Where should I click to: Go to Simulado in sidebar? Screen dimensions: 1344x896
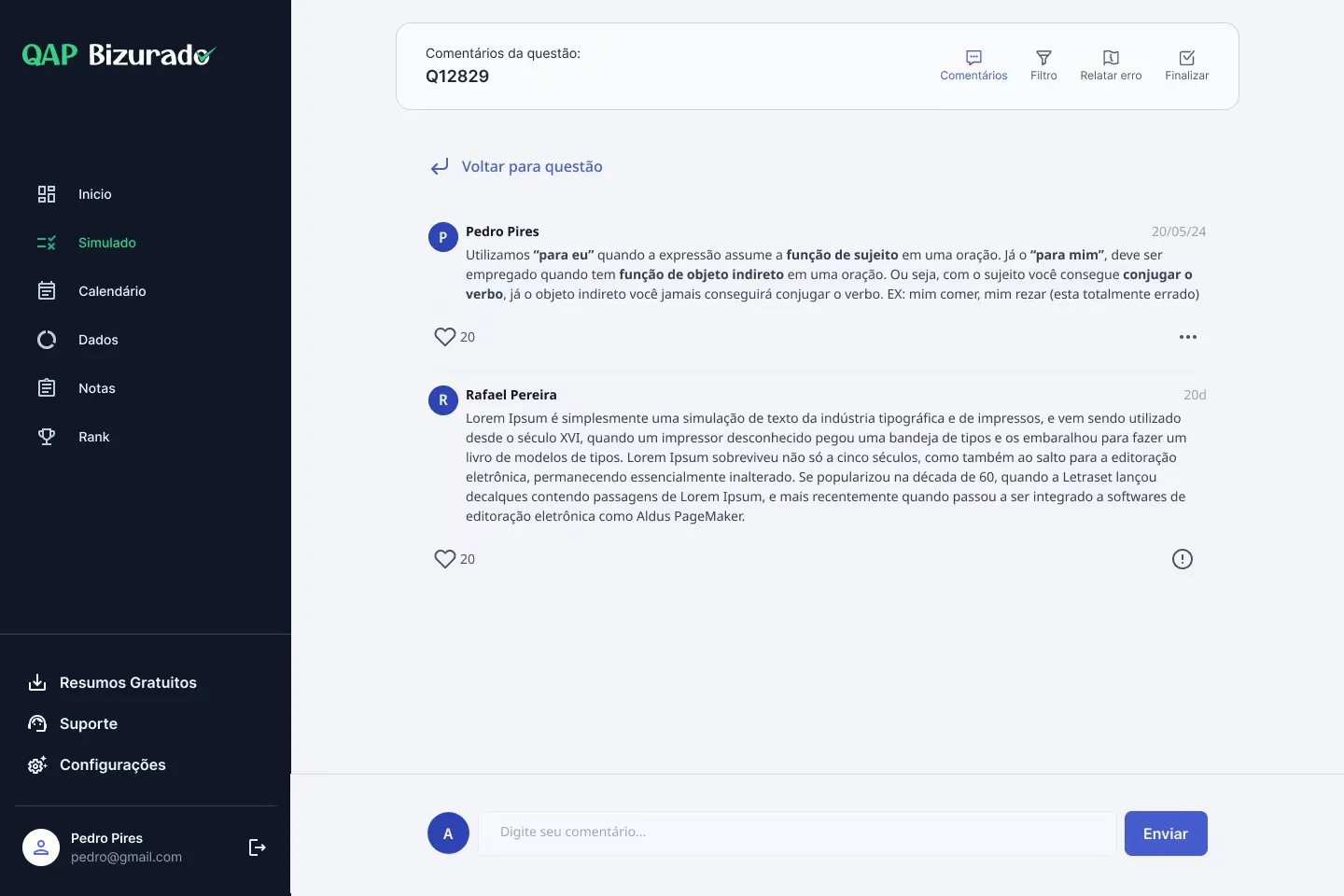[x=106, y=243]
